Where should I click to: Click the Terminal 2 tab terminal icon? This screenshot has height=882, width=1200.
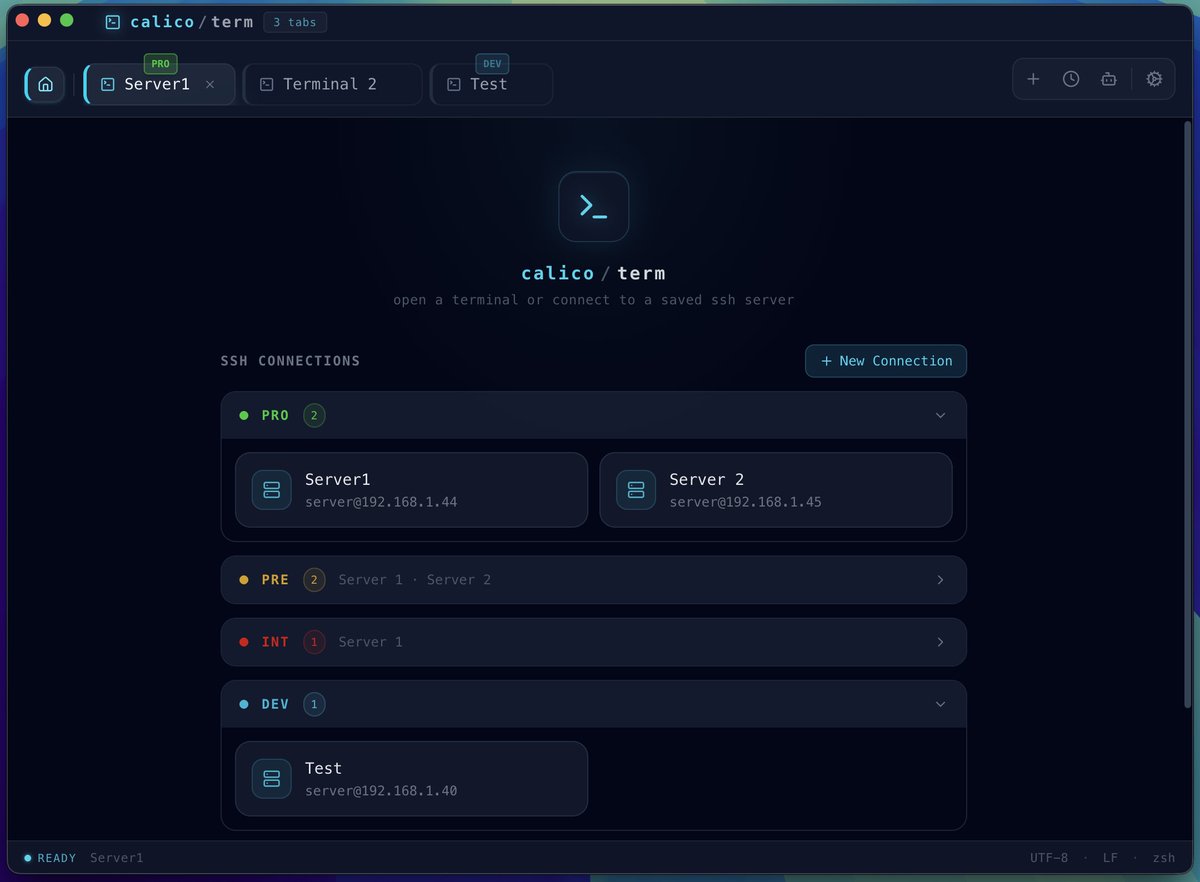point(267,85)
